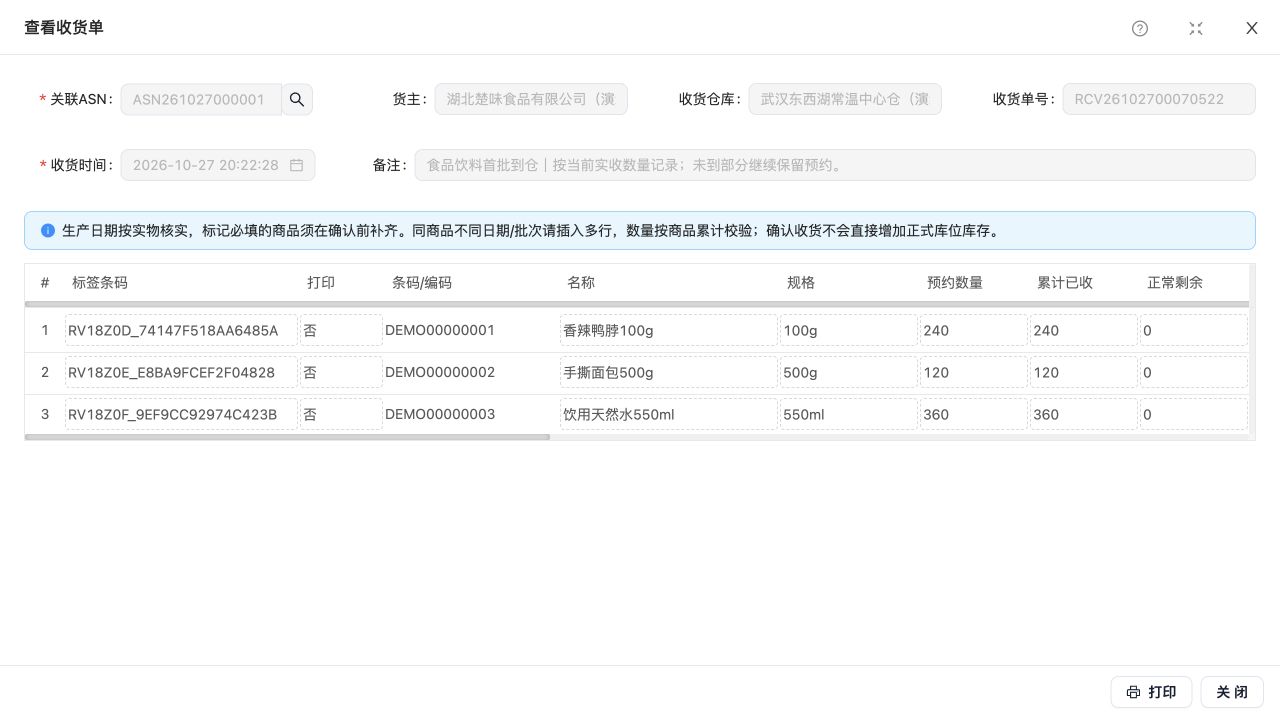Click the 预约数量 column header
The width and height of the screenshot is (1280, 720).
tap(955, 283)
